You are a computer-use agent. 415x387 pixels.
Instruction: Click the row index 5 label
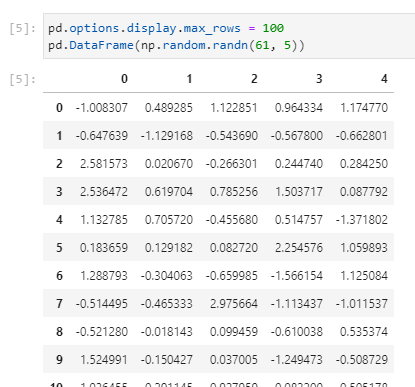(x=59, y=248)
